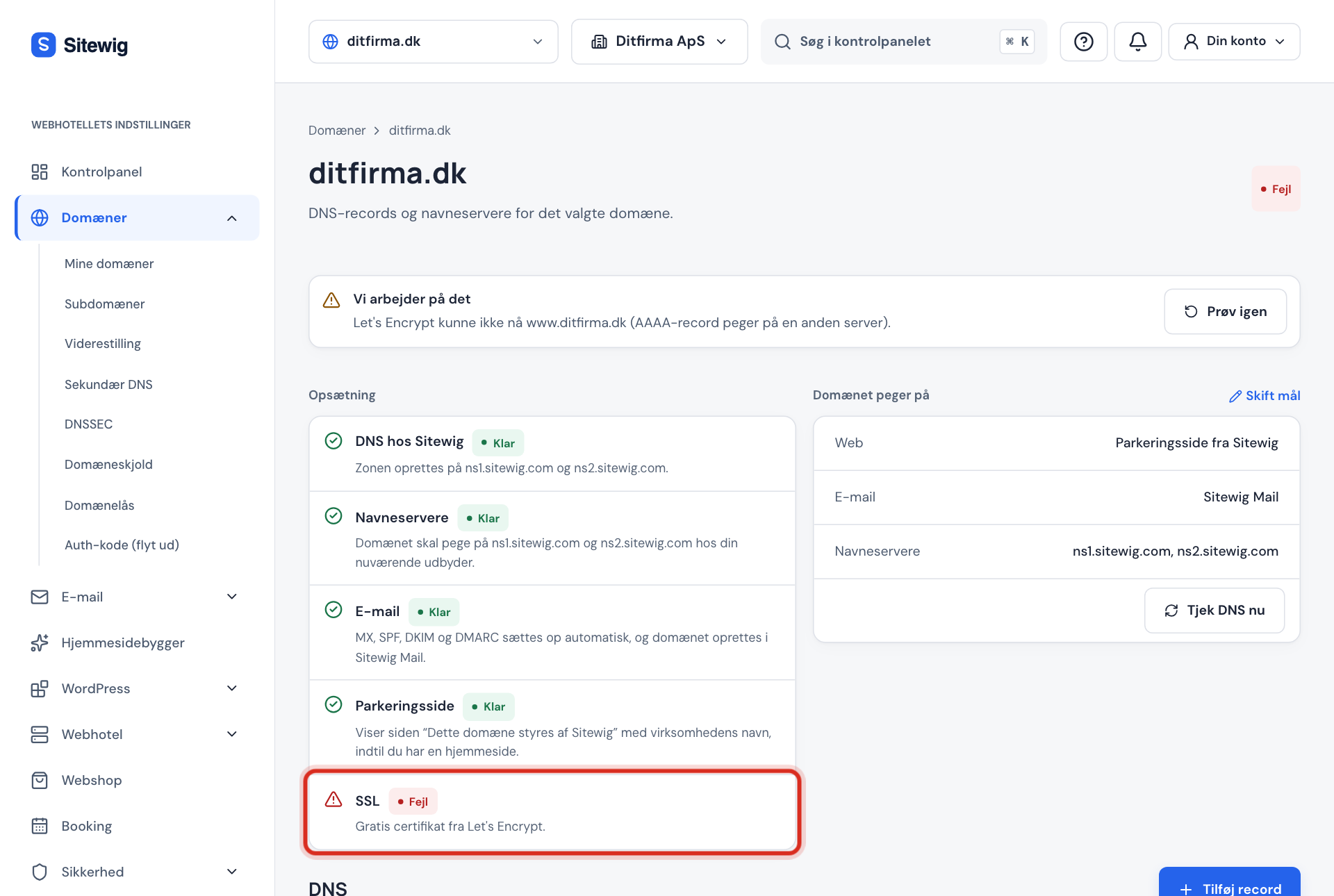Go to Subdomæner submenu item
The height and width of the screenshot is (896, 1334).
click(105, 304)
